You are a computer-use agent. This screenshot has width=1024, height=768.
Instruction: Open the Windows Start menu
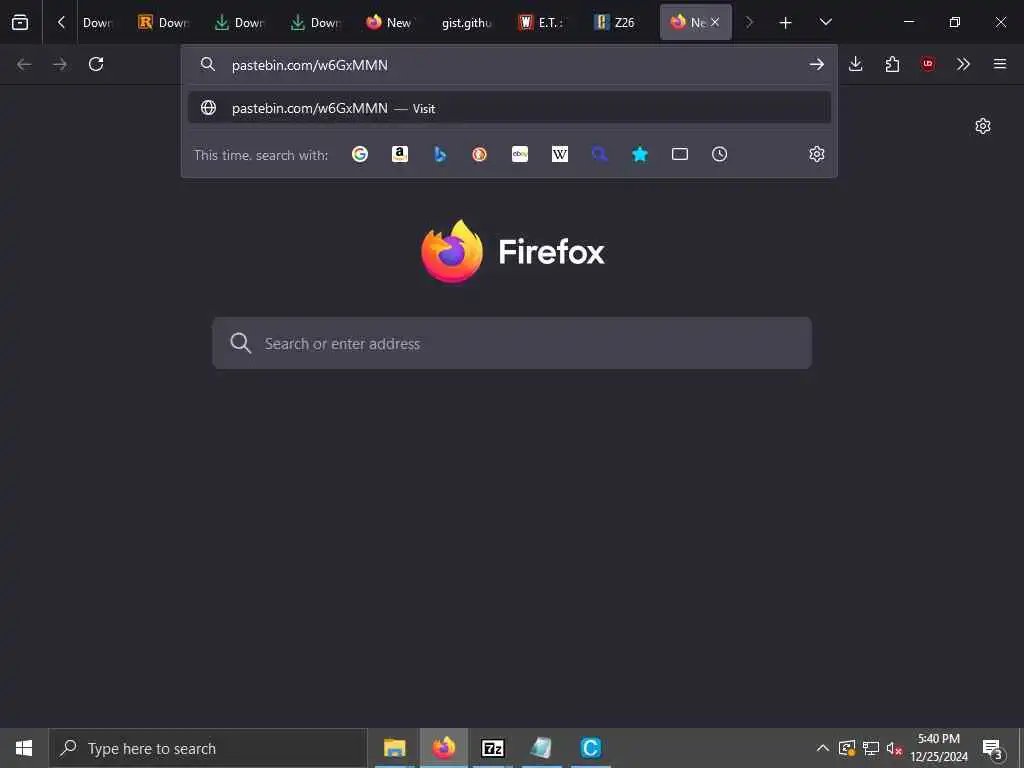pos(24,748)
